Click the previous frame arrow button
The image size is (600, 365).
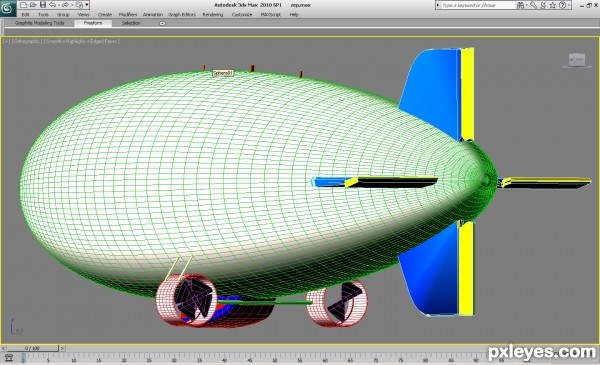click(x=3, y=349)
